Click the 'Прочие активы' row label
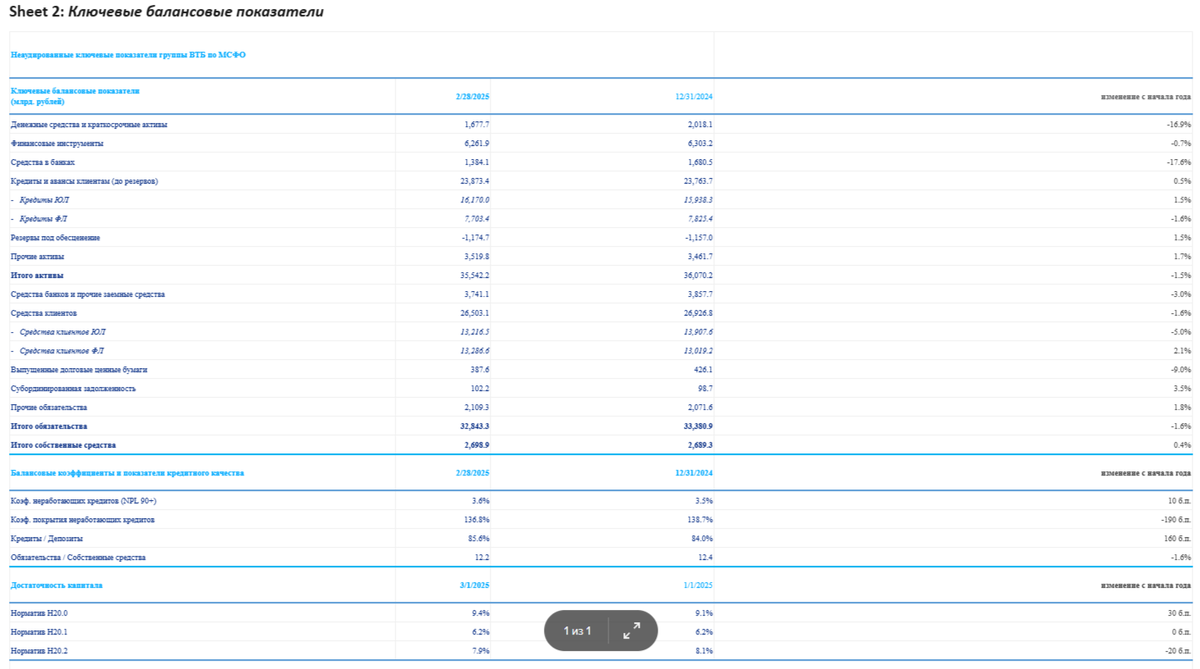Viewport: 1200px width, 669px height. [38, 257]
